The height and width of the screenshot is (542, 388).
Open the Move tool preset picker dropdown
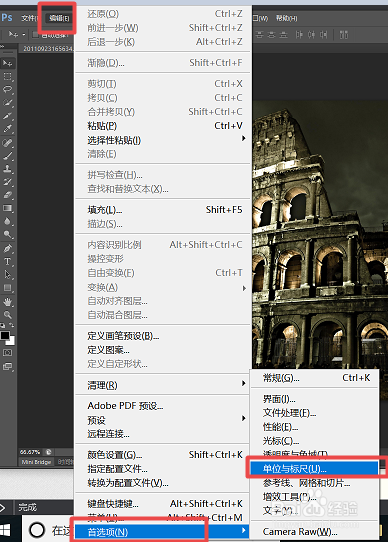[24, 34]
